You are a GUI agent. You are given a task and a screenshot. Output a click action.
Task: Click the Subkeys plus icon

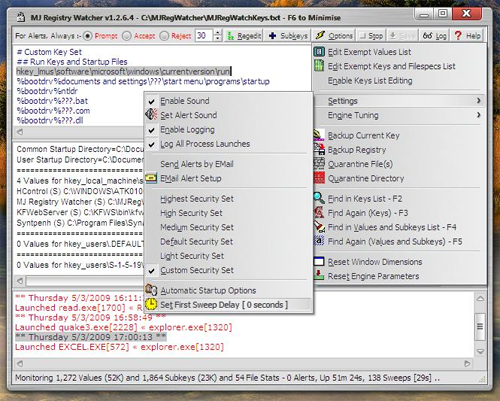pyautogui.click(x=272, y=36)
